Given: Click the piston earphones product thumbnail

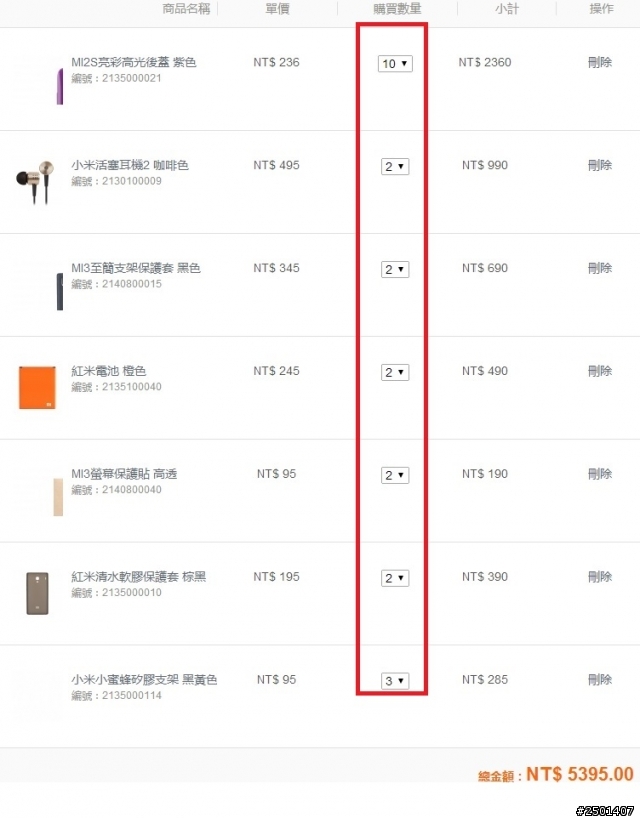Looking at the screenshot, I should point(35,182).
